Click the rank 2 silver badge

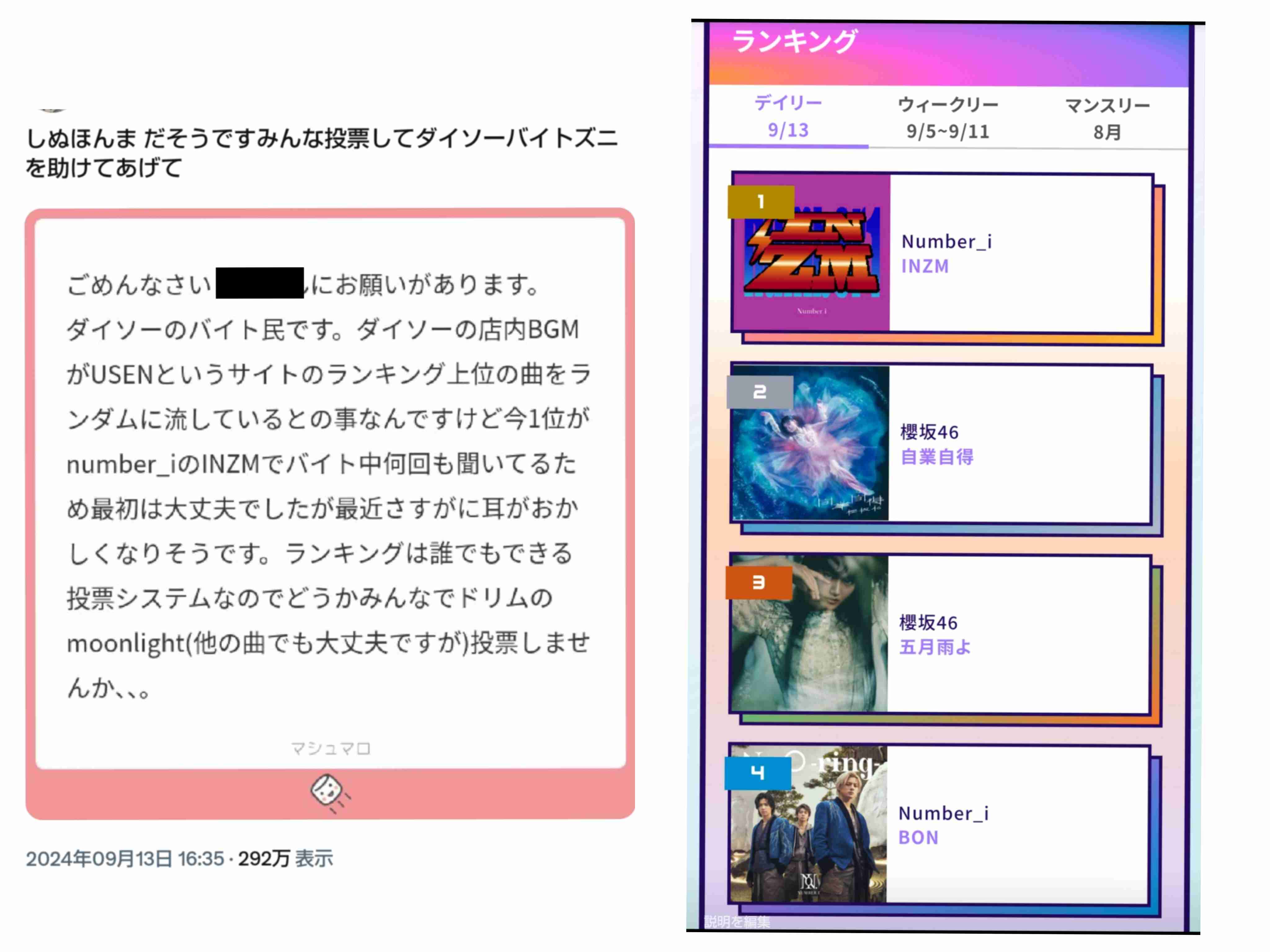coord(760,392)
